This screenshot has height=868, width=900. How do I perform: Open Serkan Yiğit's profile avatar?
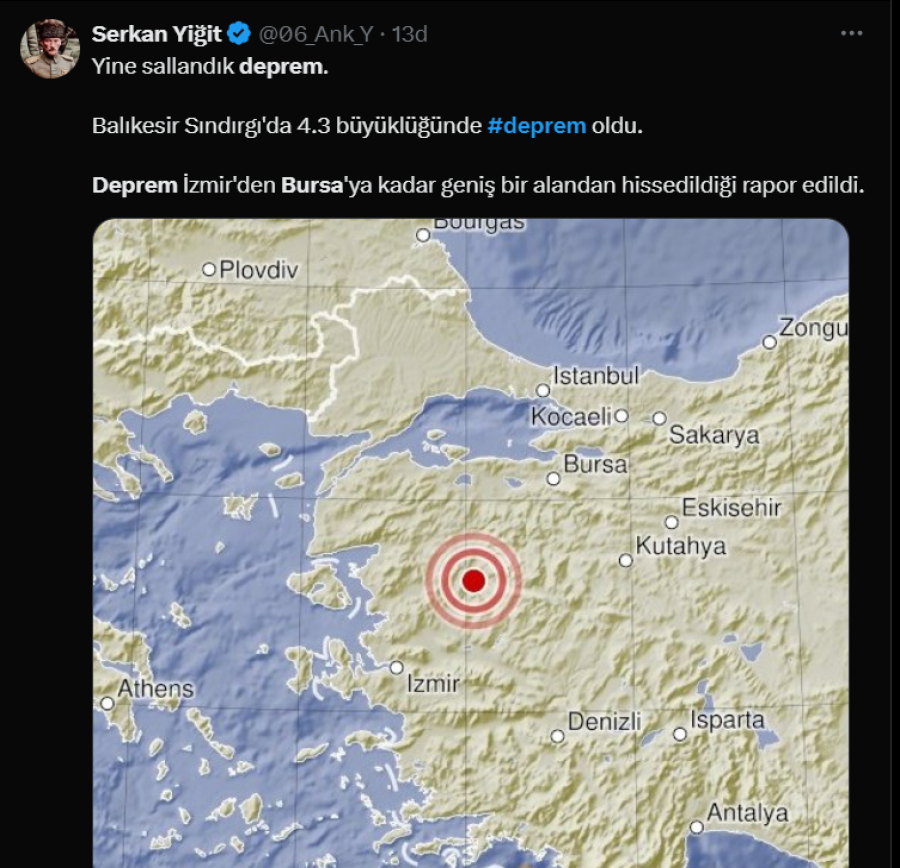[50, 49]
